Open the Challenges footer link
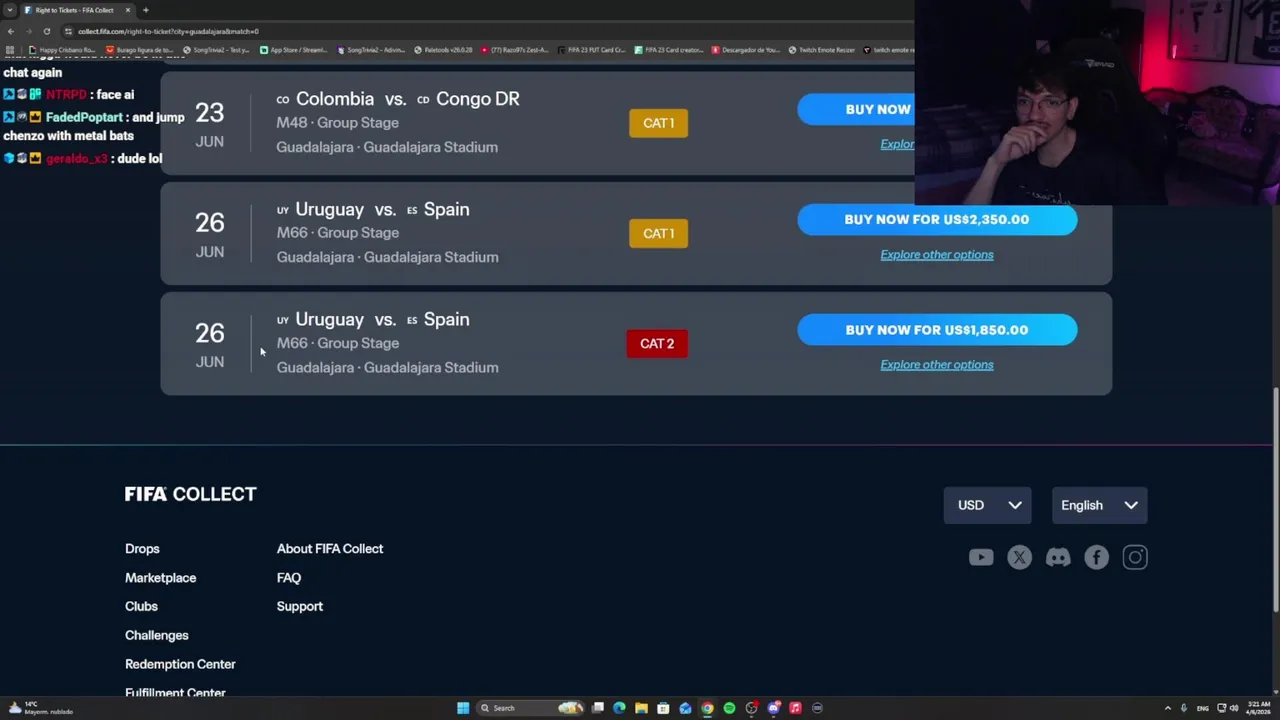Image resolution: width=1280 pixels, height=720 pixels. click(157, 635)
